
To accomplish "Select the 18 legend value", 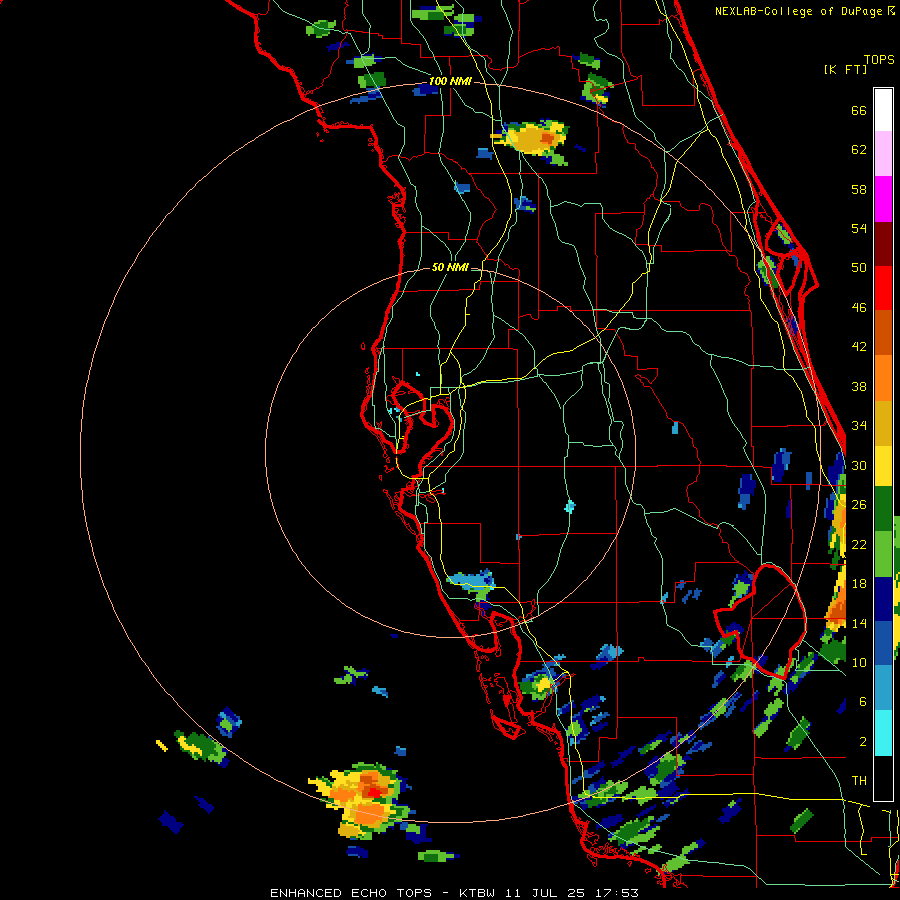I will pos(859,584).
